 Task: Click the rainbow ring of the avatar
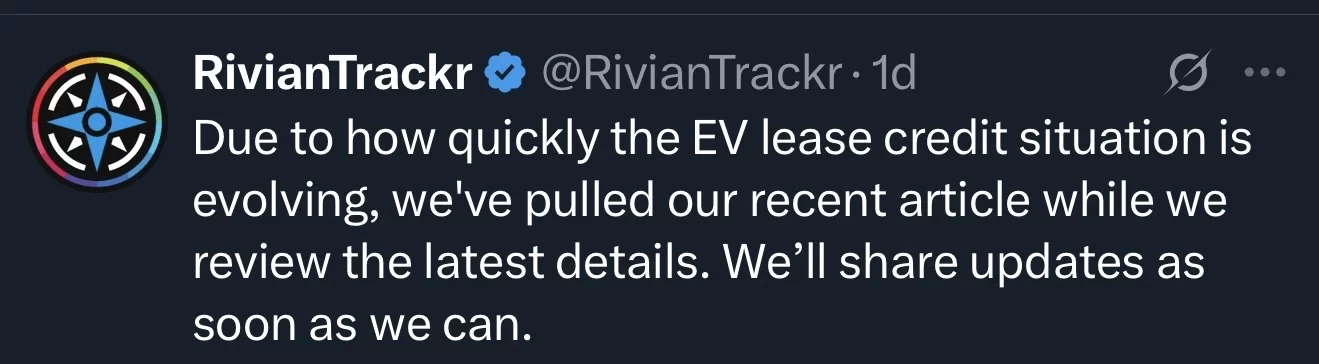[93, 64]
